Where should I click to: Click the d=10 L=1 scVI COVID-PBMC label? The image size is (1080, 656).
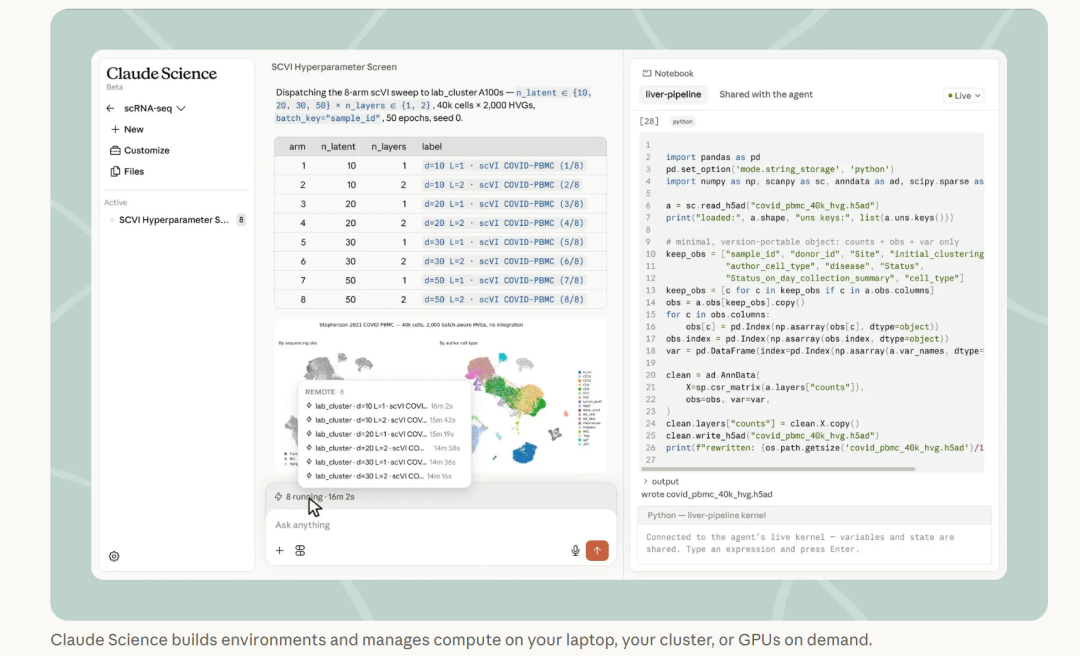(504, 165)
